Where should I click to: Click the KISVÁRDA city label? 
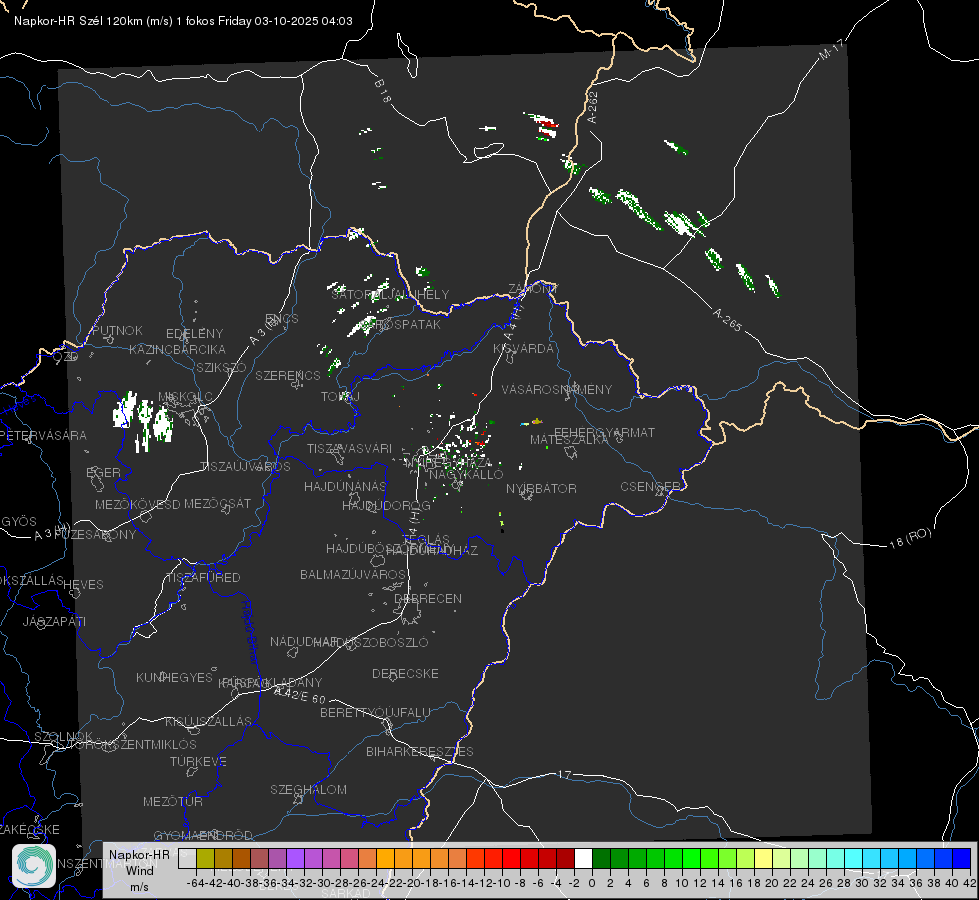coord(523,349)
